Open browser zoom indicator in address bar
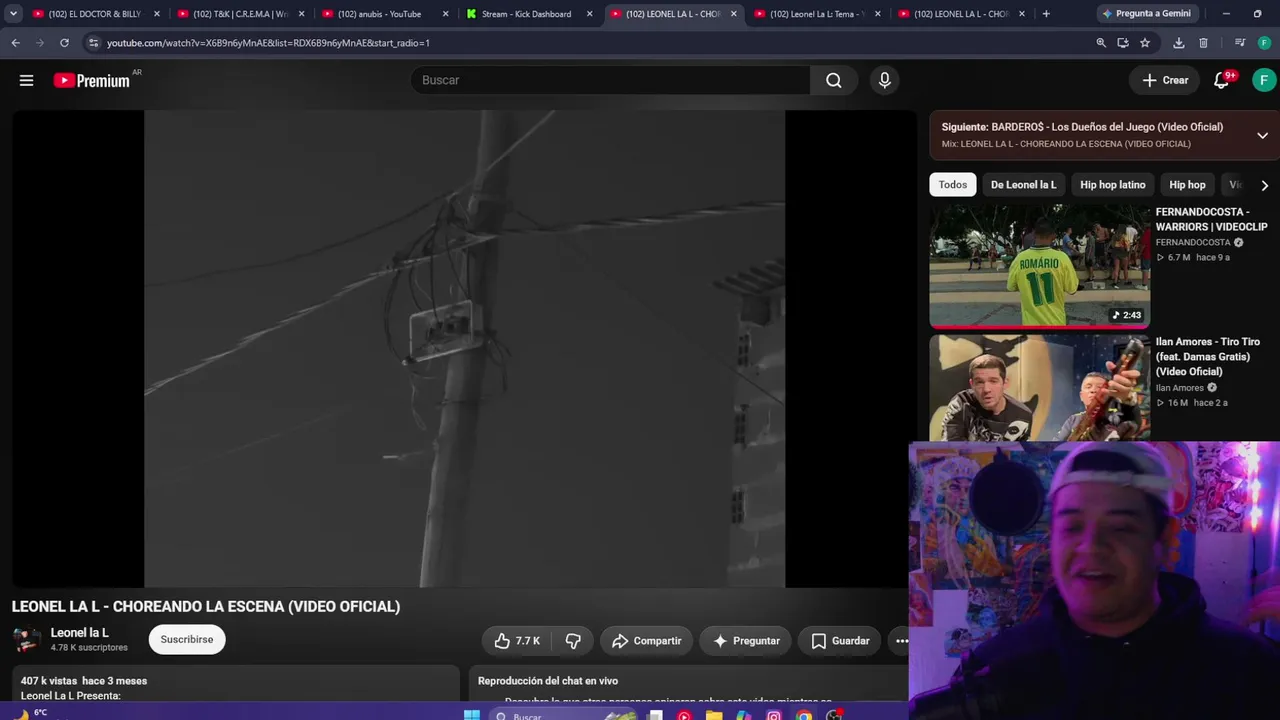 [1101, 43]
